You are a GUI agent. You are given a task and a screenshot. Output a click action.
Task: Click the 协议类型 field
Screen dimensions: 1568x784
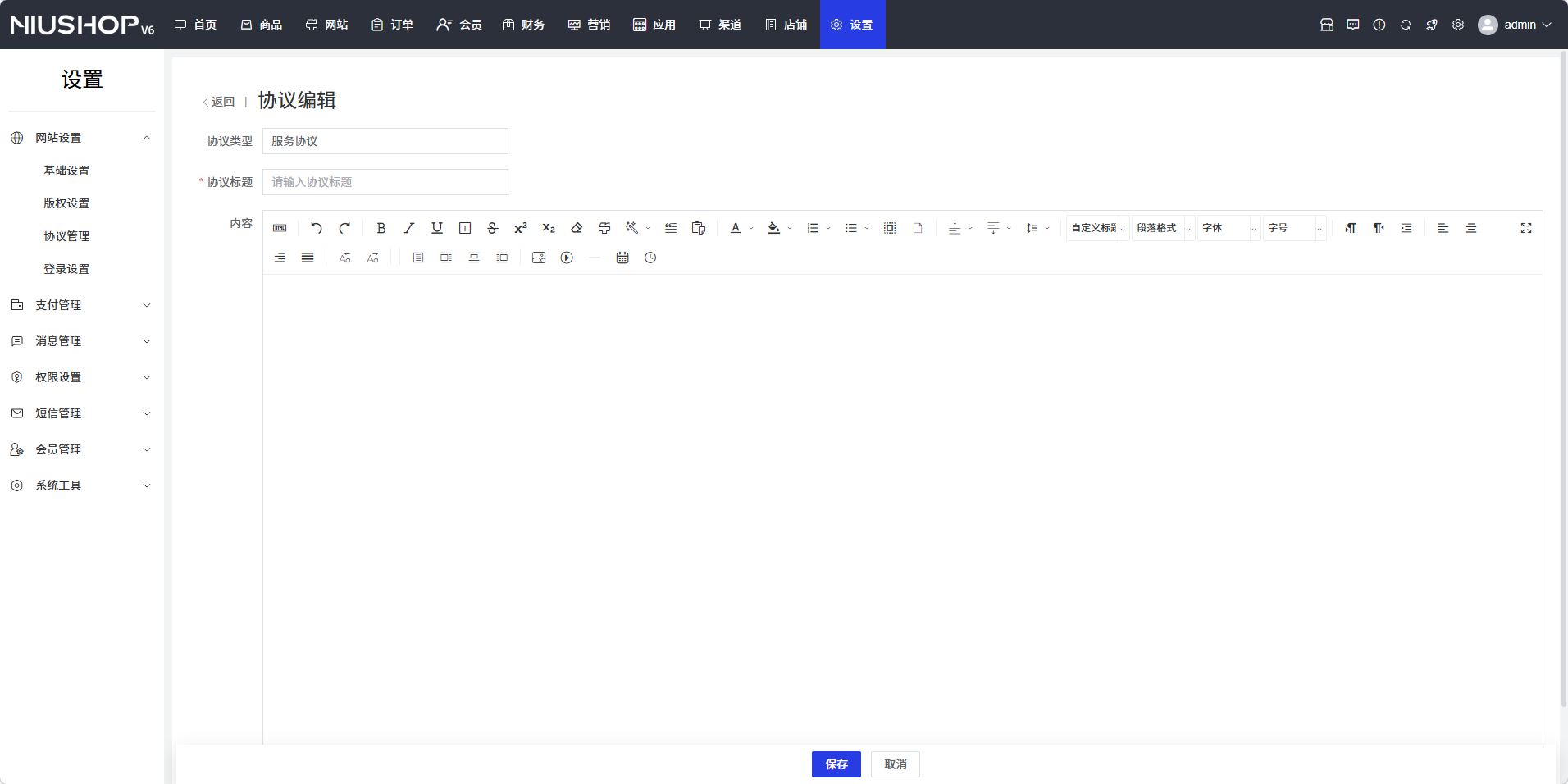pos(385,141)
